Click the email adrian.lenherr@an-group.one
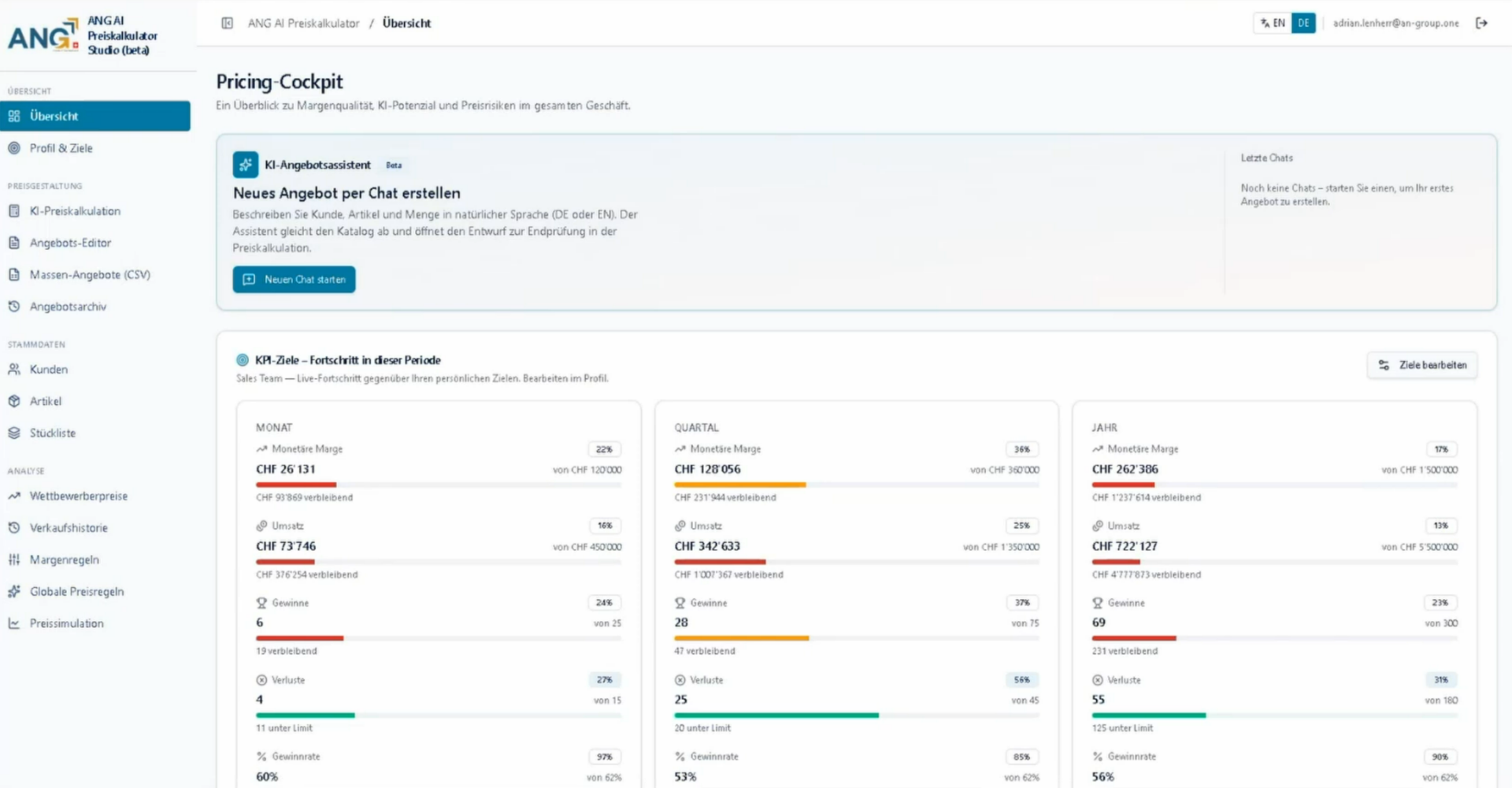Screen dimensions: 1512x788 pyautogui.click(x=1395, y=23)
